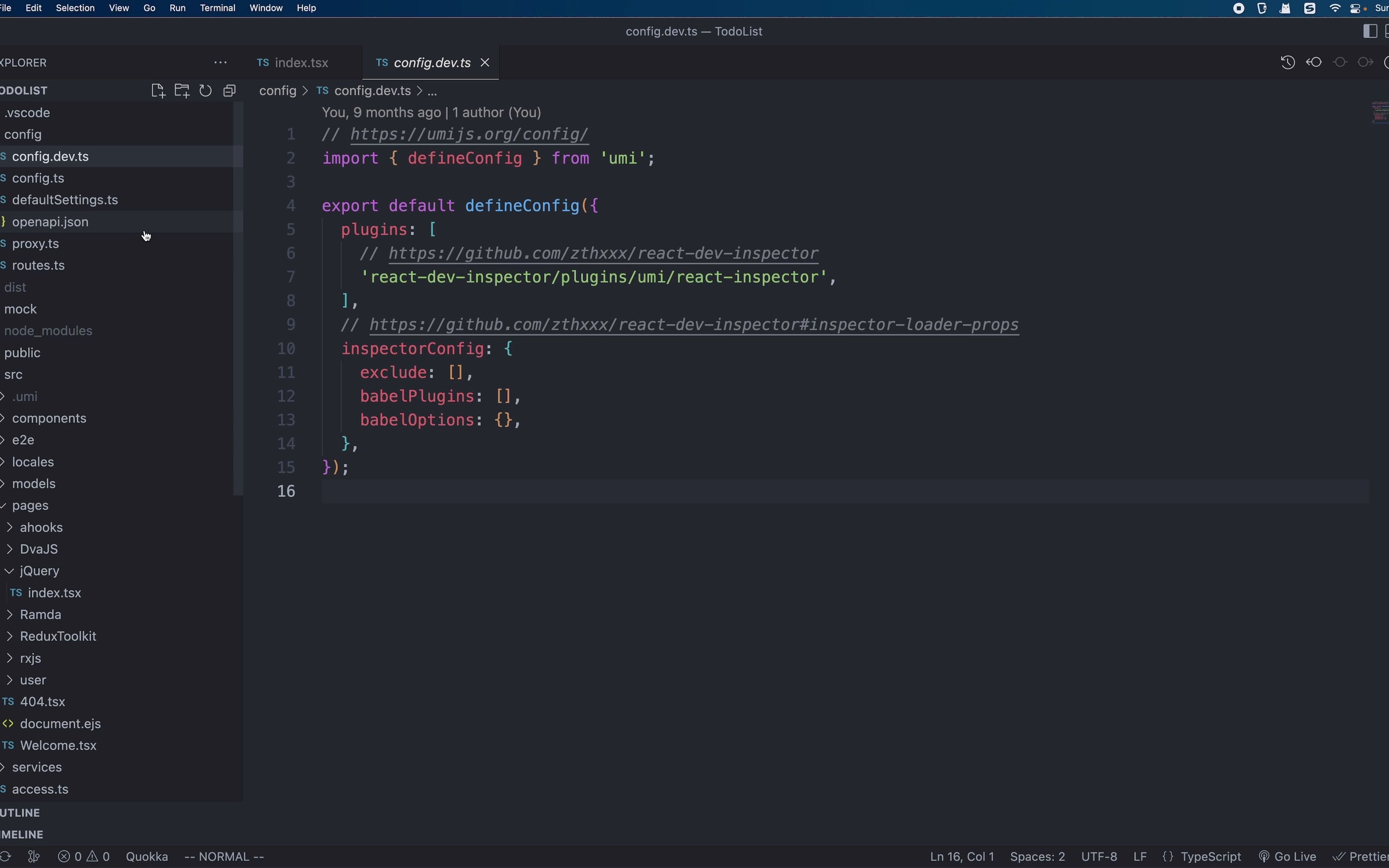The width and height of the screenshot is (1389, 868).
Task: Click the New Folder icon in Explorer
Action: pyautogui.click(x=182, y=91)
